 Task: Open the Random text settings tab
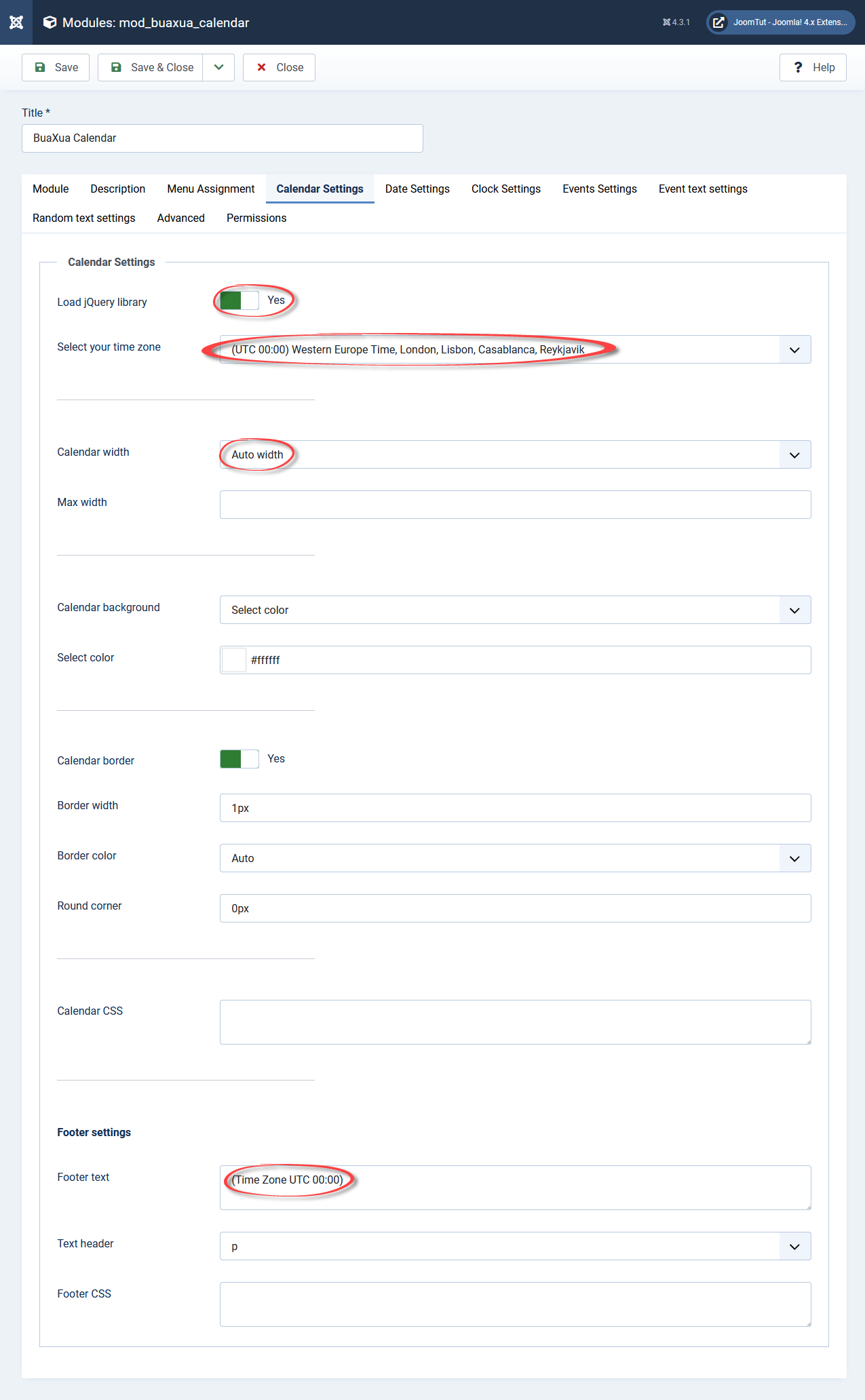point(84,218)
